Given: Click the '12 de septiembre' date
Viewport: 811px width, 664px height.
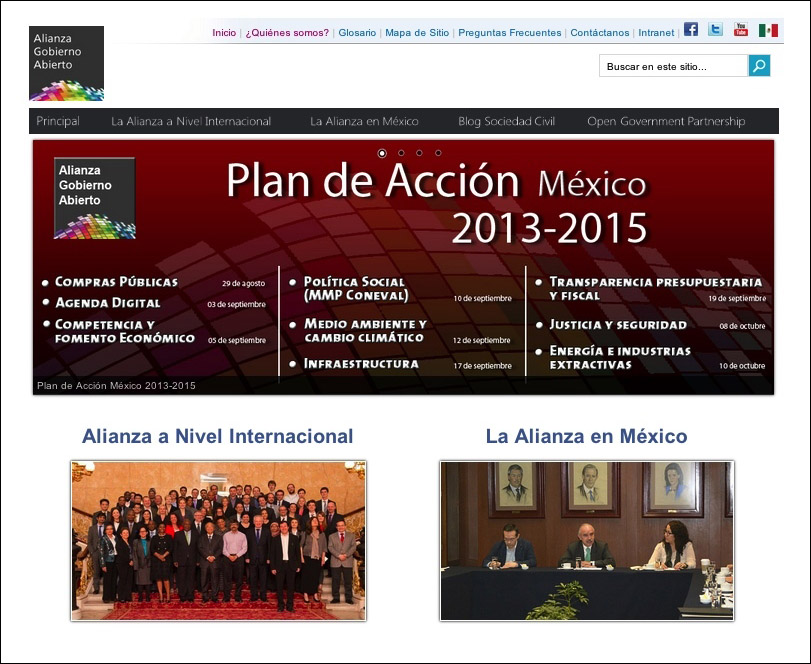Looking at the screenshot, I should (482, 341).
